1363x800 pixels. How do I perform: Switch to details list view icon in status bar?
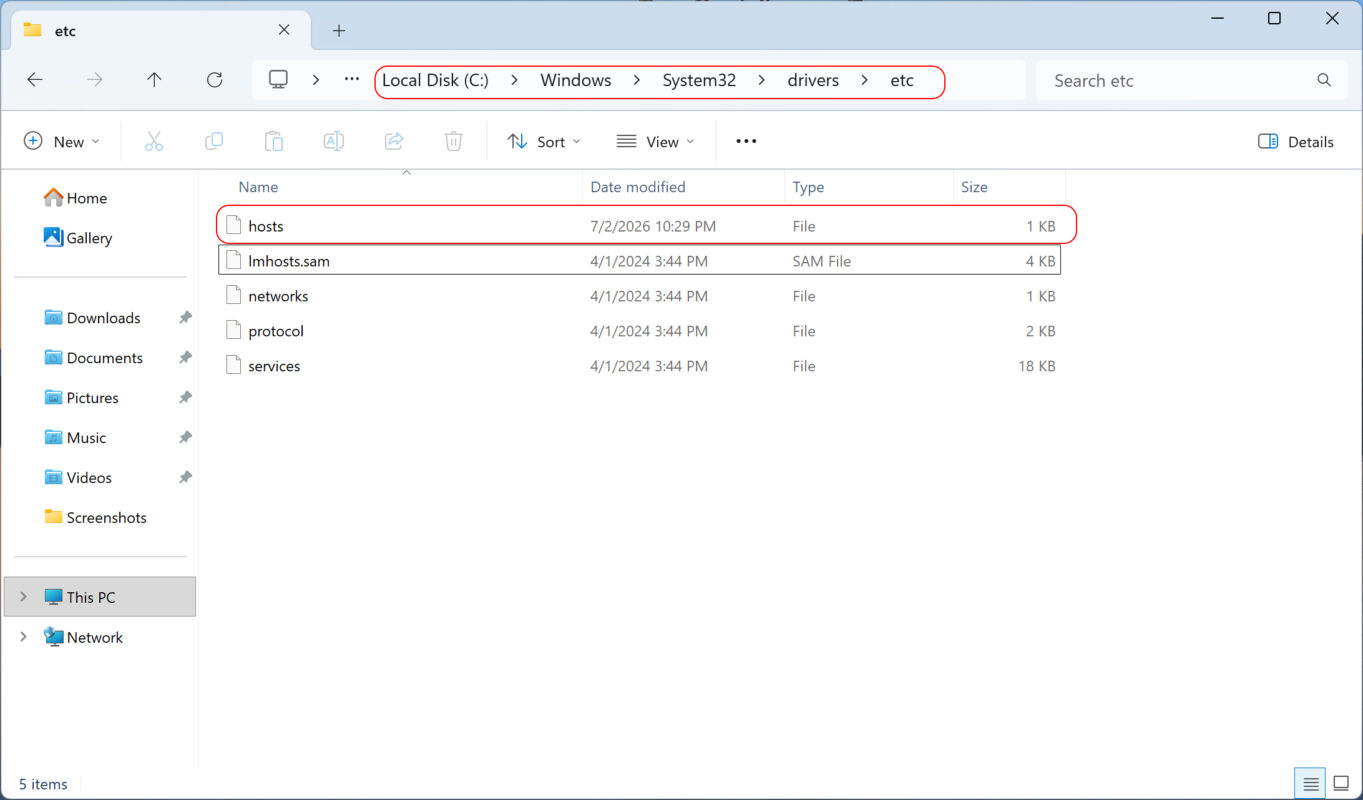click(1310, 784)
